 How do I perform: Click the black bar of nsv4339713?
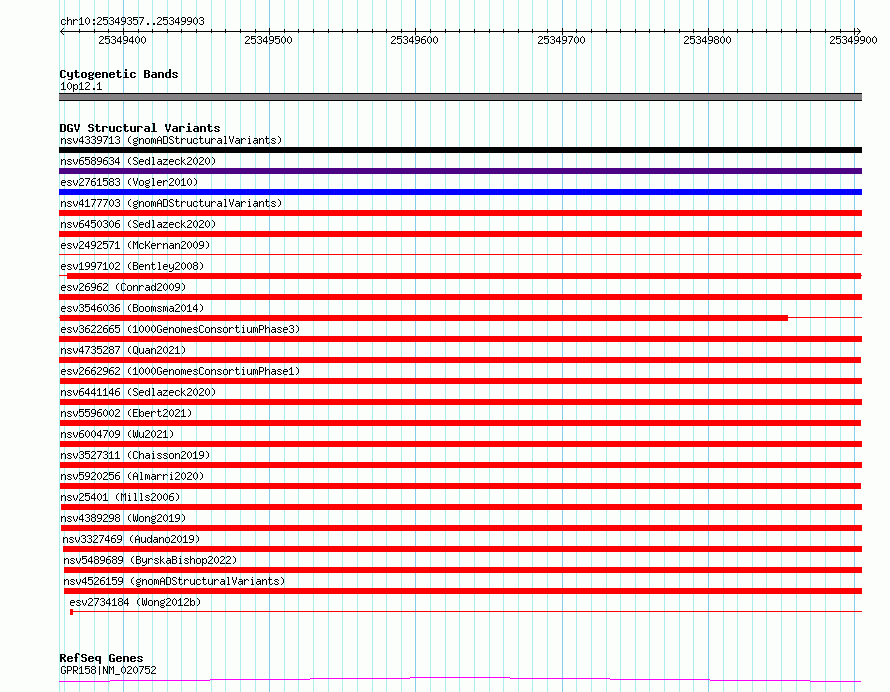point(460,150)
